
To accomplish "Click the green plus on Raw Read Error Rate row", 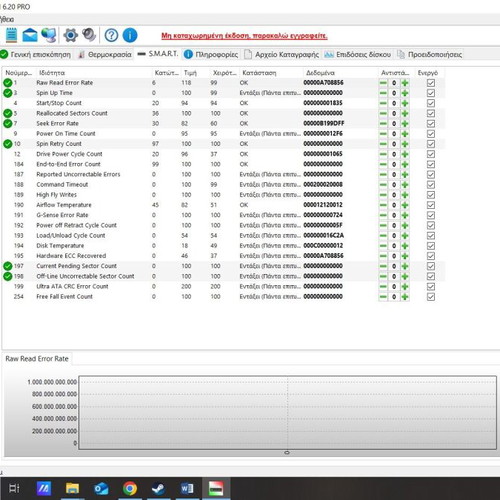I will click(x=405, y=83).
